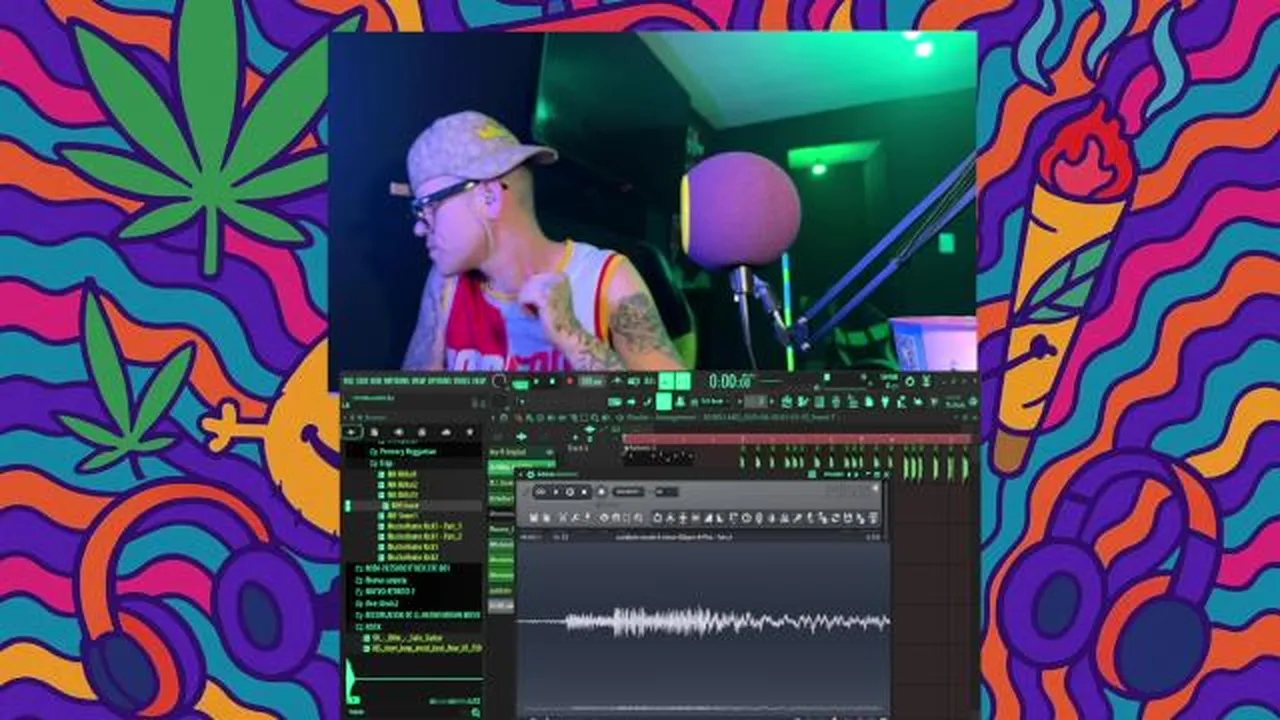Click the large green snap square in the toolbar

664,401
